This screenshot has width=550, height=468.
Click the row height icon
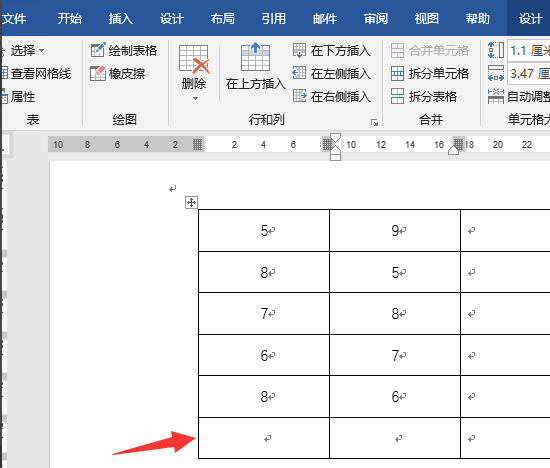496,50
